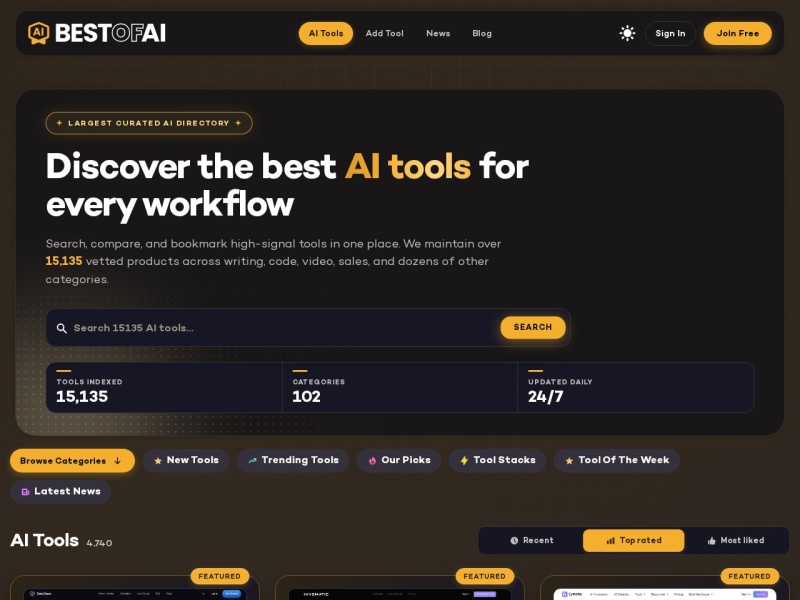Click star icon on Tool Of The Week

(569, 461)
